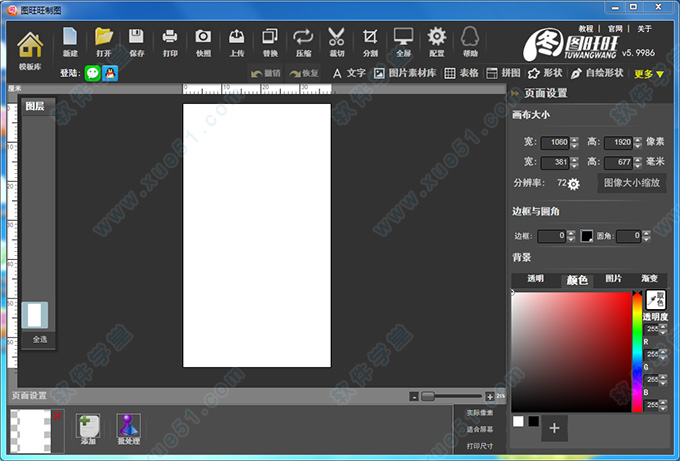Increase border width stepper value

click(x=571, y=233)
